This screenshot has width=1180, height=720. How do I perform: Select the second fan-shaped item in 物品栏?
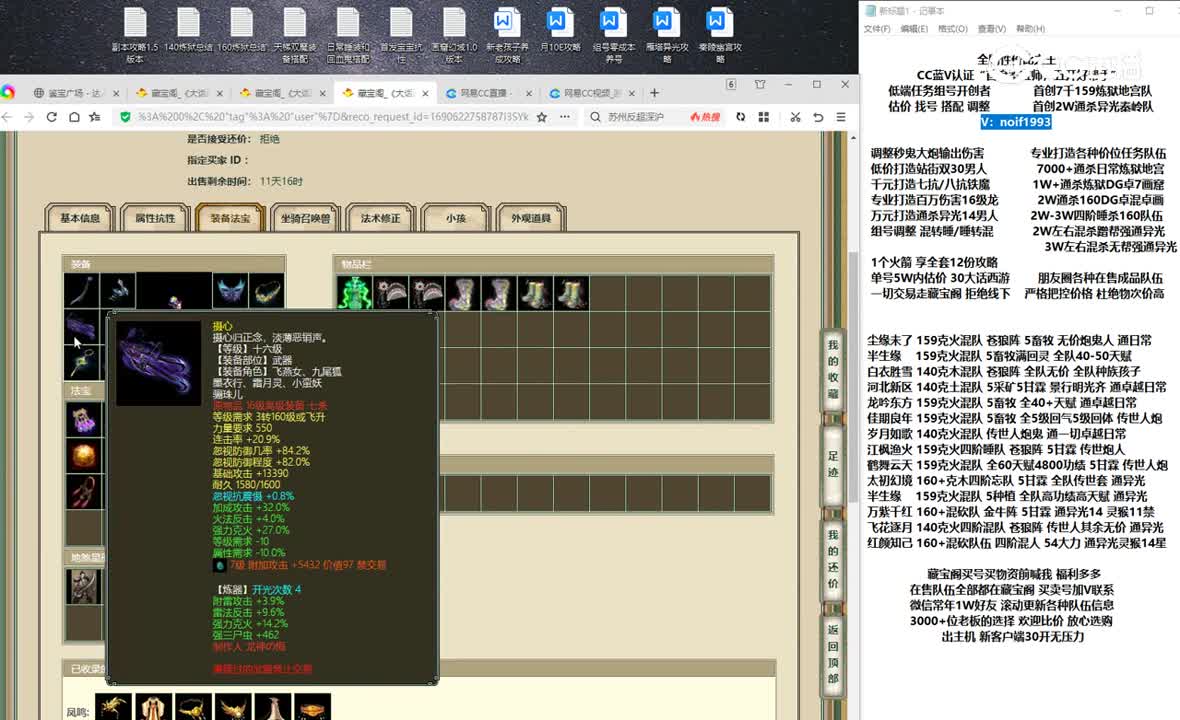427,293
